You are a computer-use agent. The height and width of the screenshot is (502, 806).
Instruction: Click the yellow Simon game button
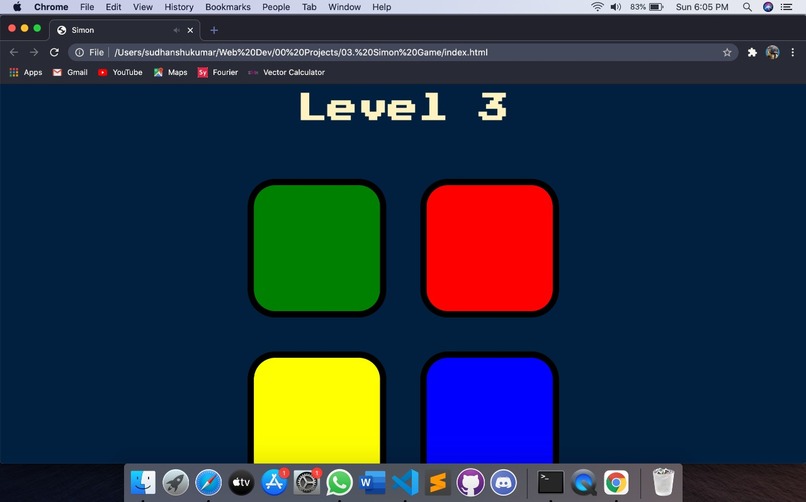point(317,407)
